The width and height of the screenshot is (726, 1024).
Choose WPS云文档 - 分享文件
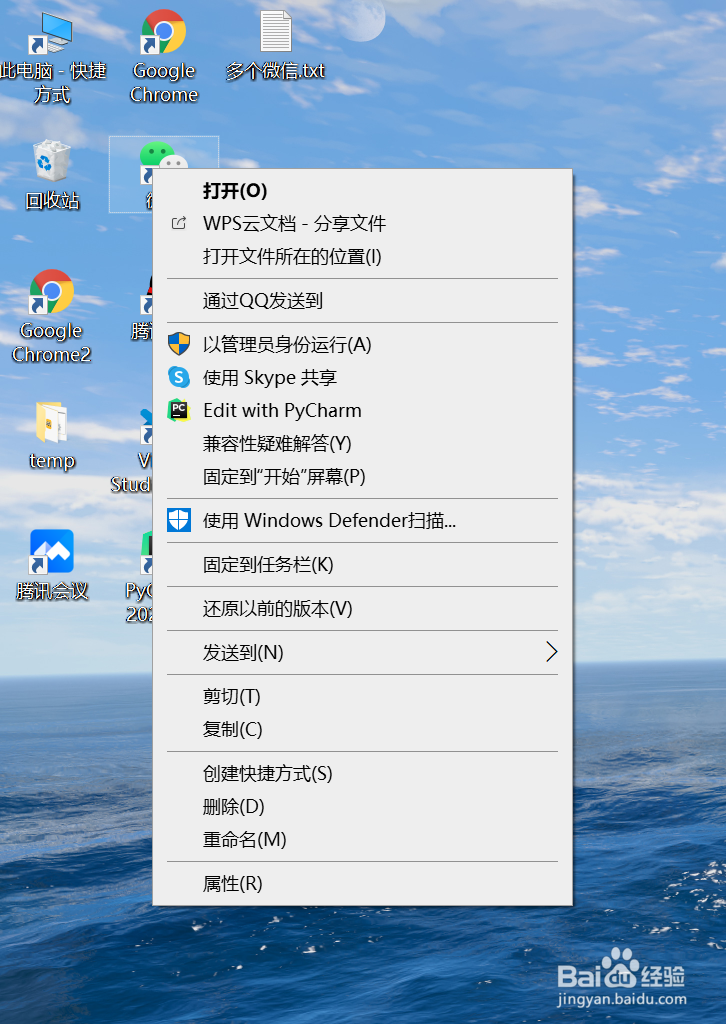pos(362,223)
